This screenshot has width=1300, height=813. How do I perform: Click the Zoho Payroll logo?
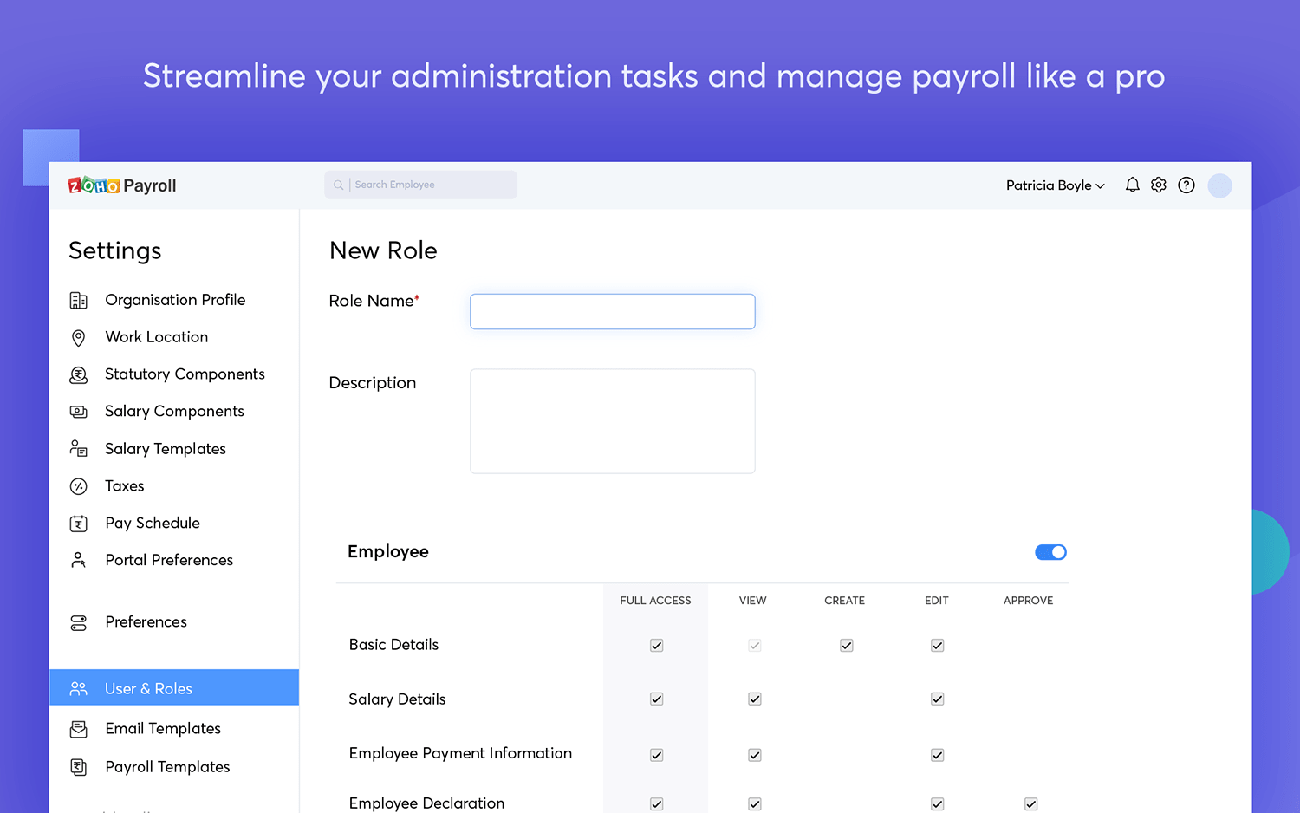pyautogui.click(x=122, y=184)
